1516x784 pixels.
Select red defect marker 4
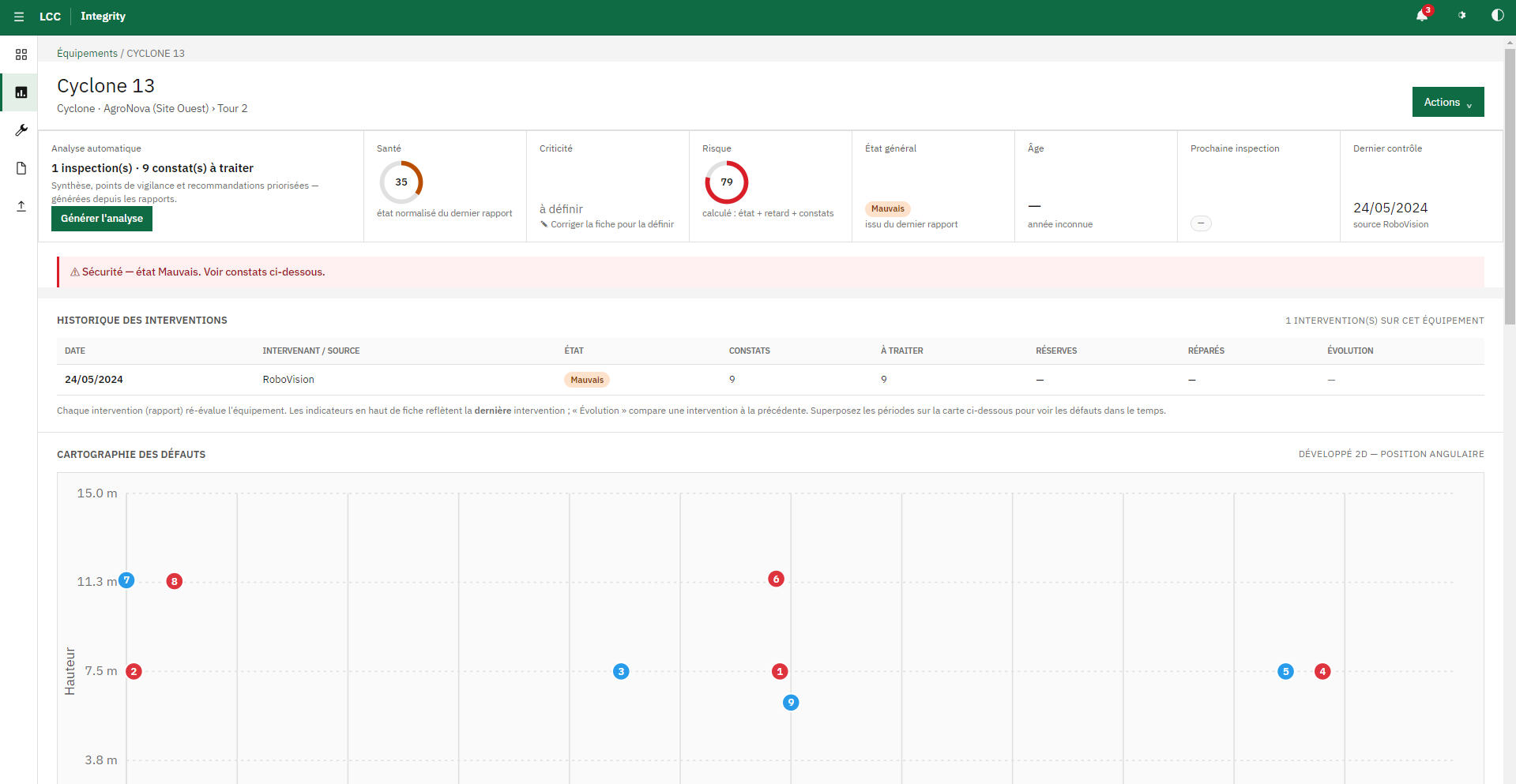pos(1322,672)
